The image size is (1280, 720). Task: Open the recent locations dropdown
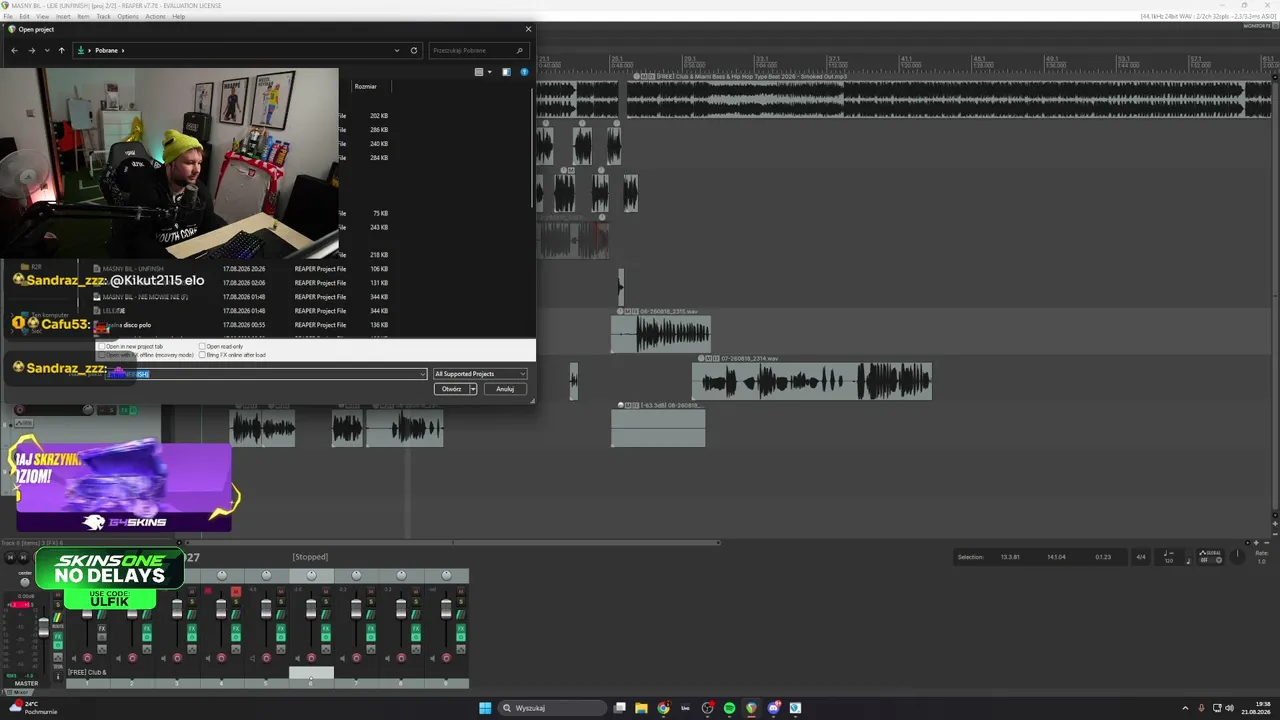46,50
